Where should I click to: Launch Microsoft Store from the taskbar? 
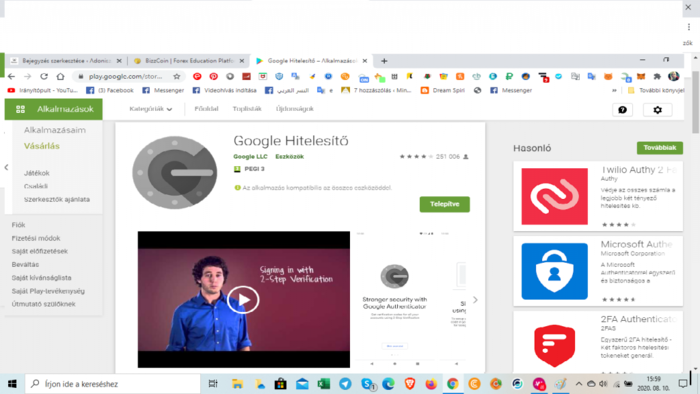[x=280, y=384]
